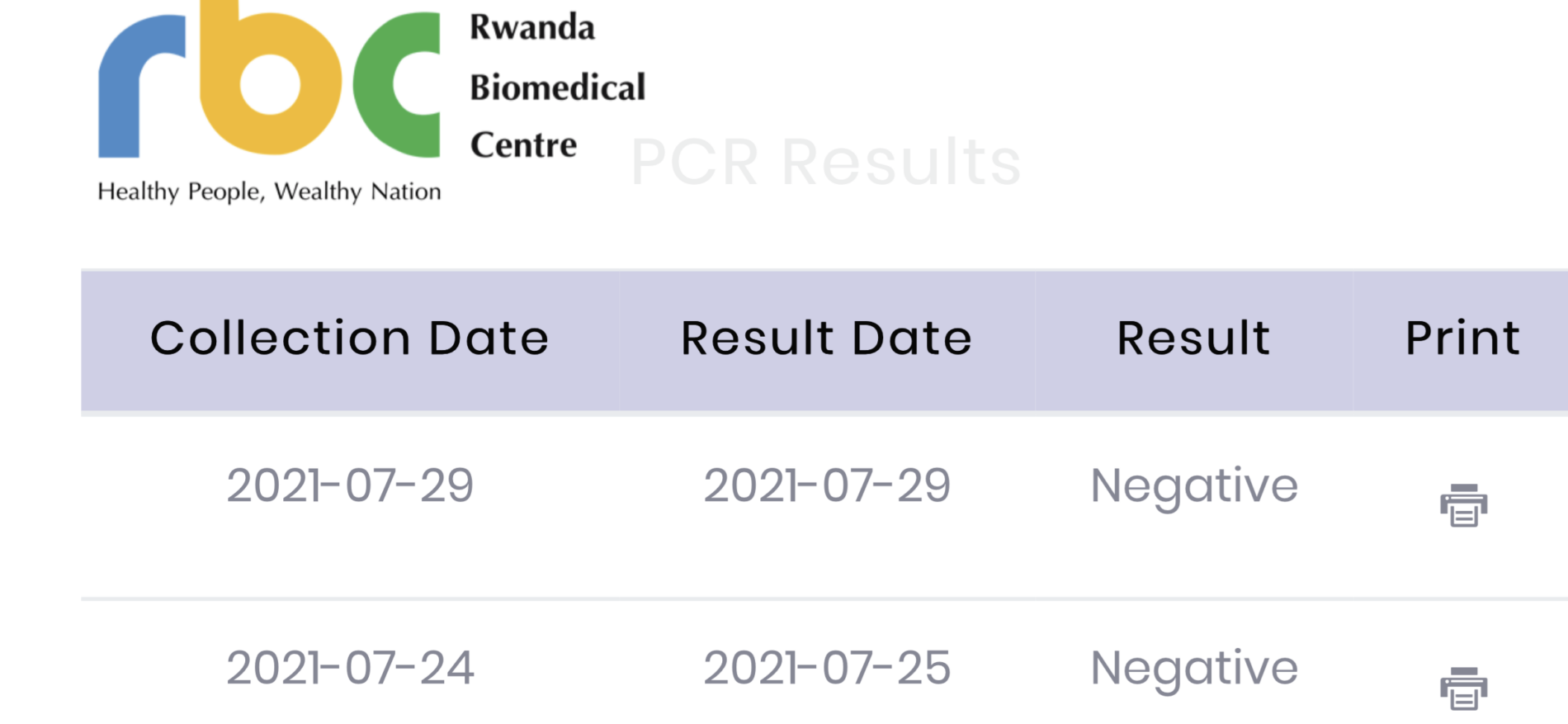Click the Negative result in first row

[x=1194, y=487]
